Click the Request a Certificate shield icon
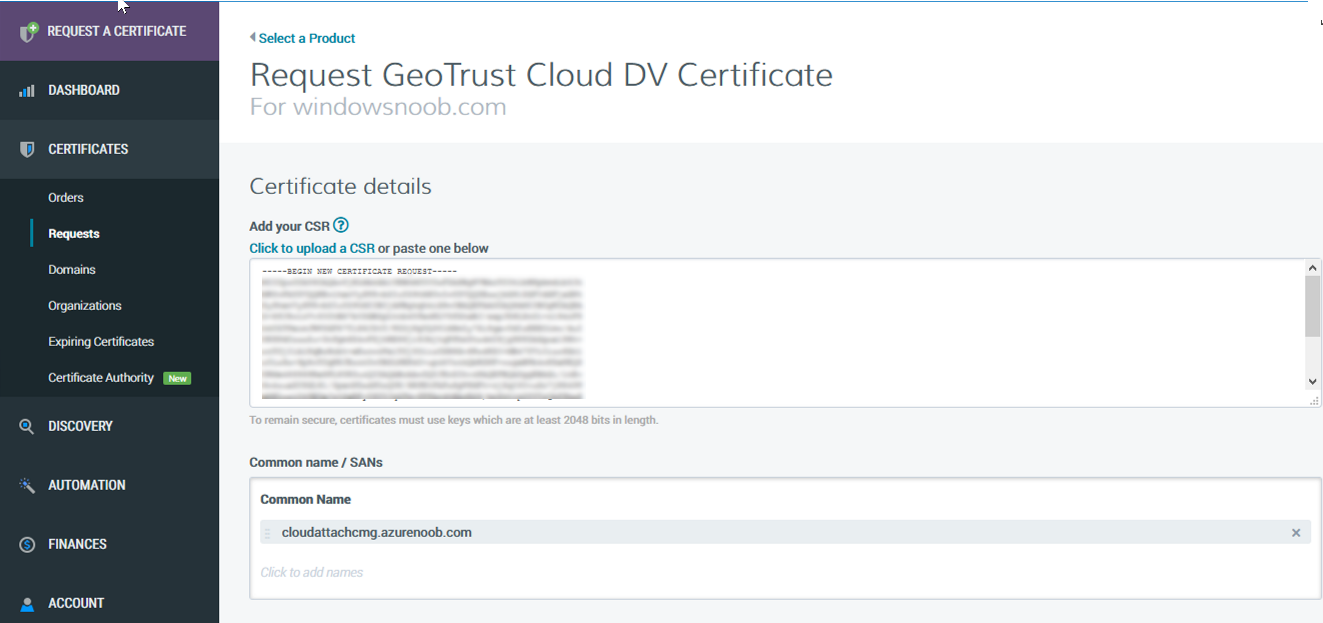This screenshot has height=623, width=1323. pos(29,31)
